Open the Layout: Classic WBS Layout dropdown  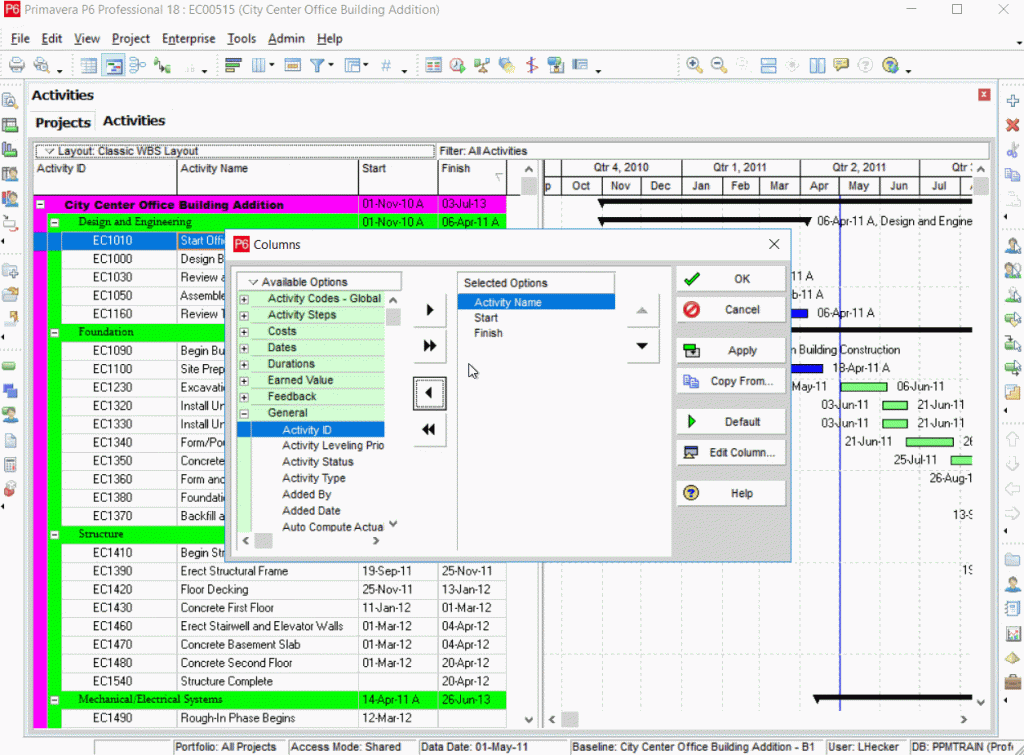click(235, 151)
